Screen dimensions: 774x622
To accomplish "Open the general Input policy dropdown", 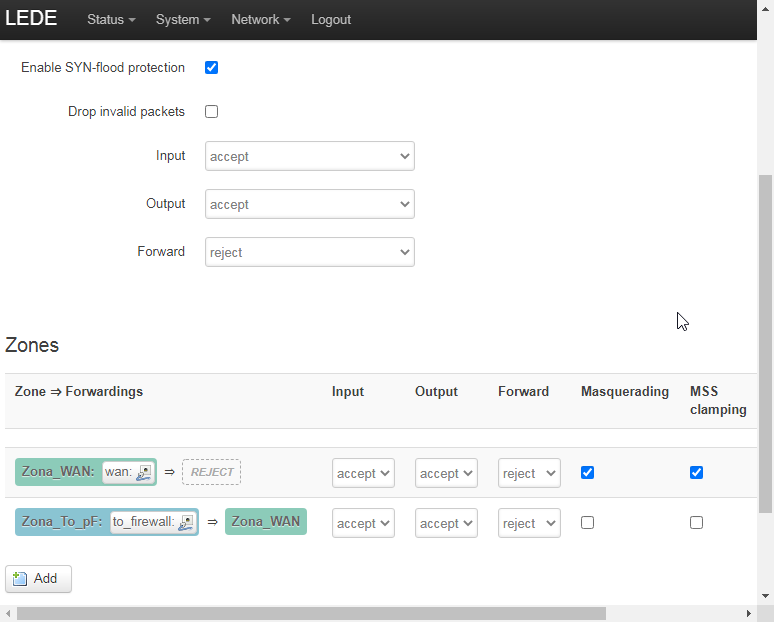I will point(310,156).
